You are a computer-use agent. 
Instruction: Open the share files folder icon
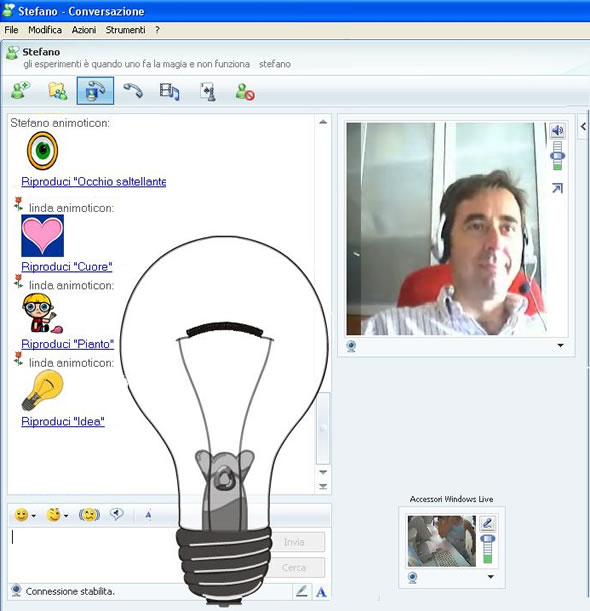pos(58,91)
